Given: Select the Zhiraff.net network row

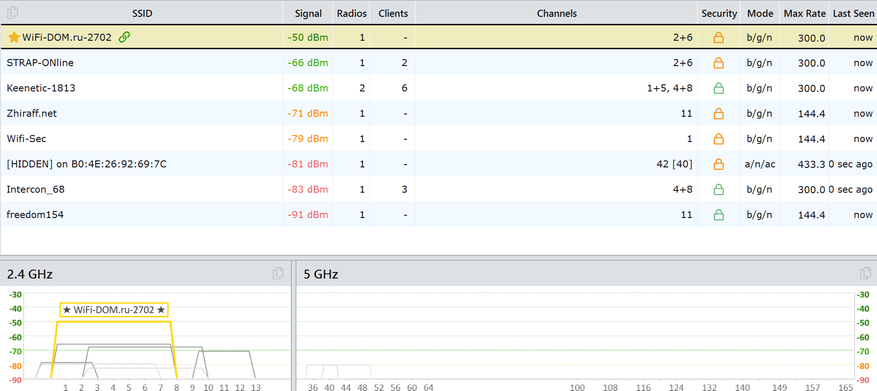Looking at the screenshot, I should tap(438, 114).
